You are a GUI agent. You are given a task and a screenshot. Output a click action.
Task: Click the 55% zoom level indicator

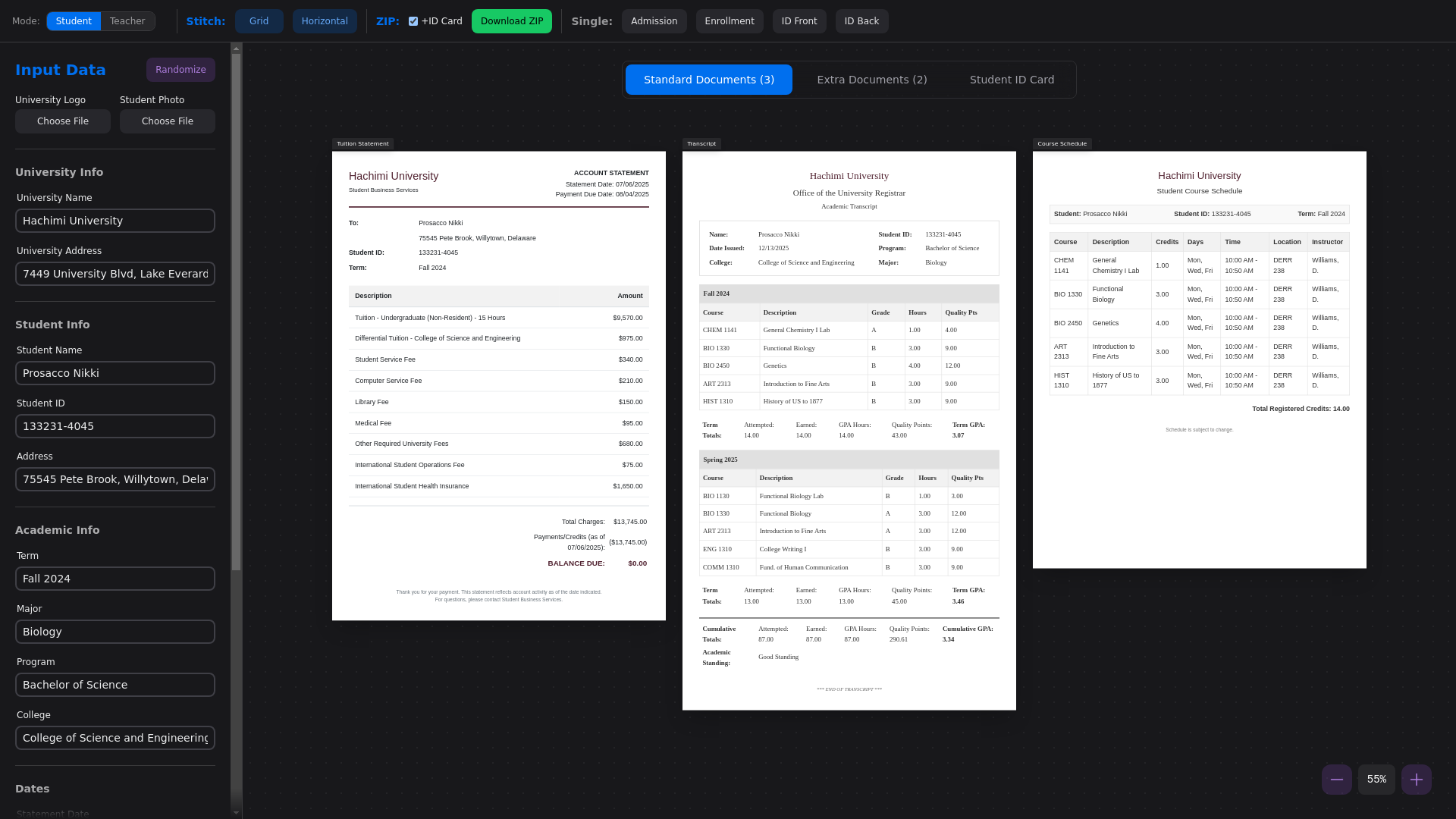1376,780
